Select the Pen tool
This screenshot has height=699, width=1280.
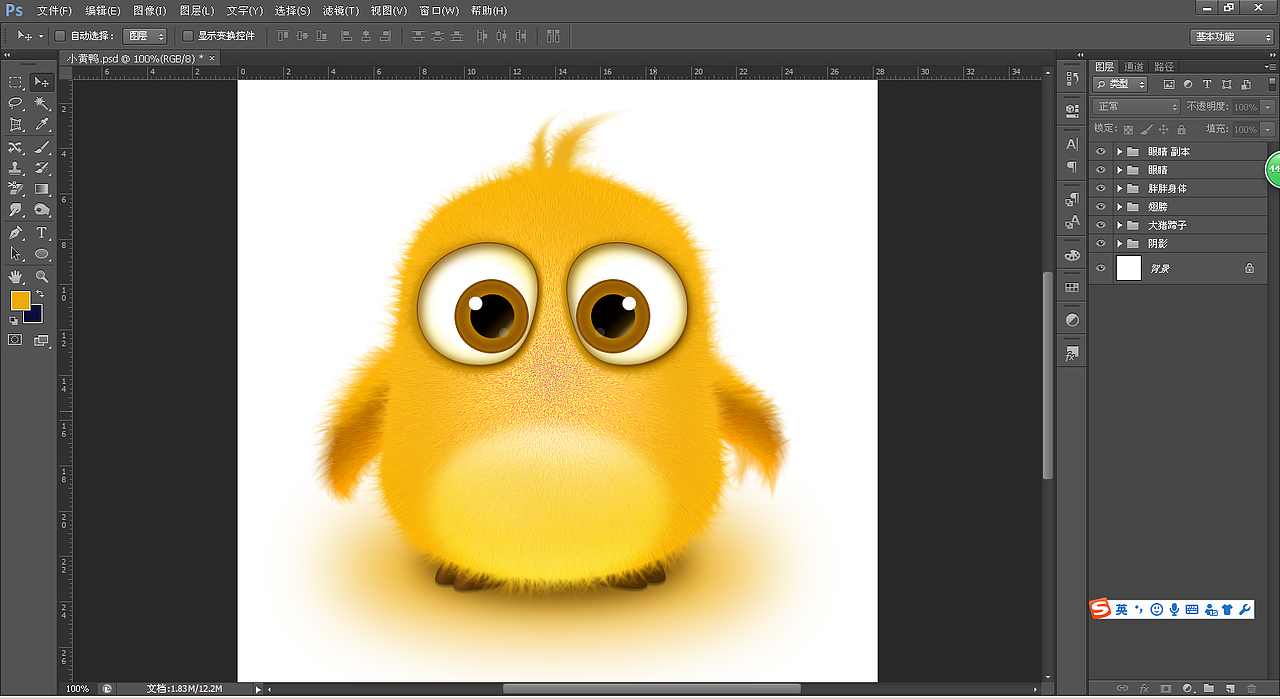click(x=16, y=233)
